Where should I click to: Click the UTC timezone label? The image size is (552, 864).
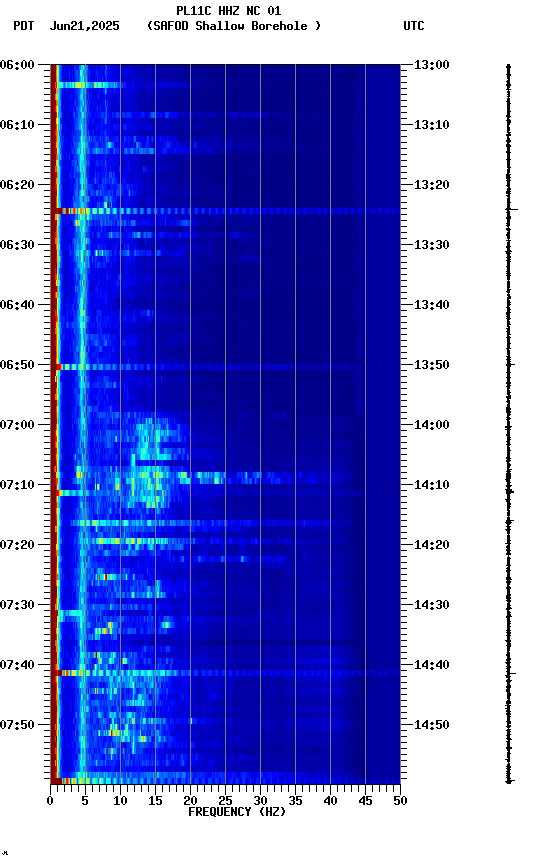(414, 26)
